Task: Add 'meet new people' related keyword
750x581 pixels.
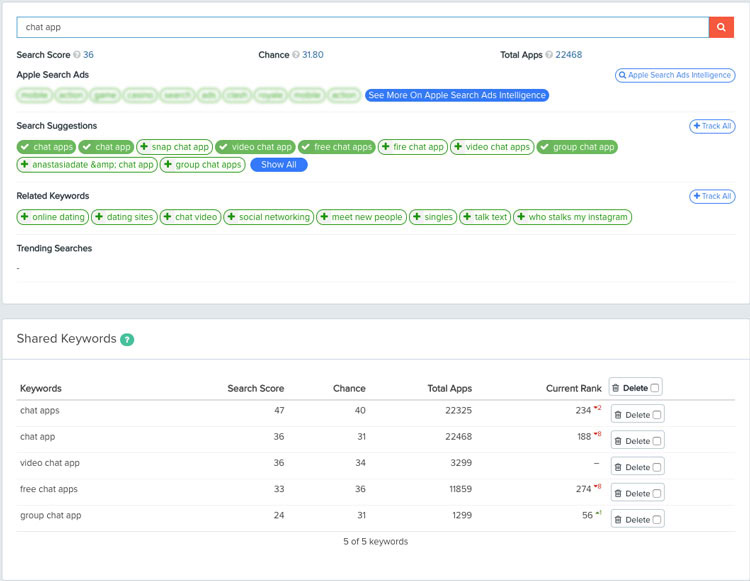Action: click(x=361, y=217)
